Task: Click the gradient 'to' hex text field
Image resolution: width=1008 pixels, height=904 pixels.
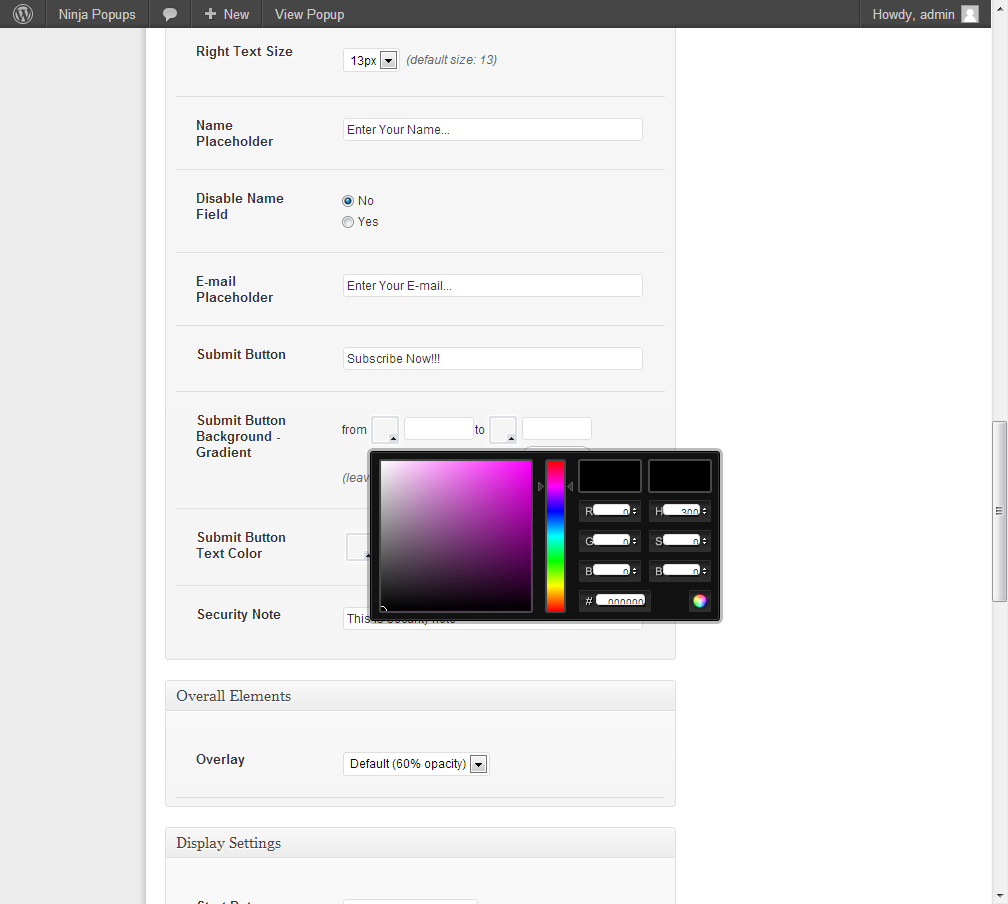Action: point(557,429)
